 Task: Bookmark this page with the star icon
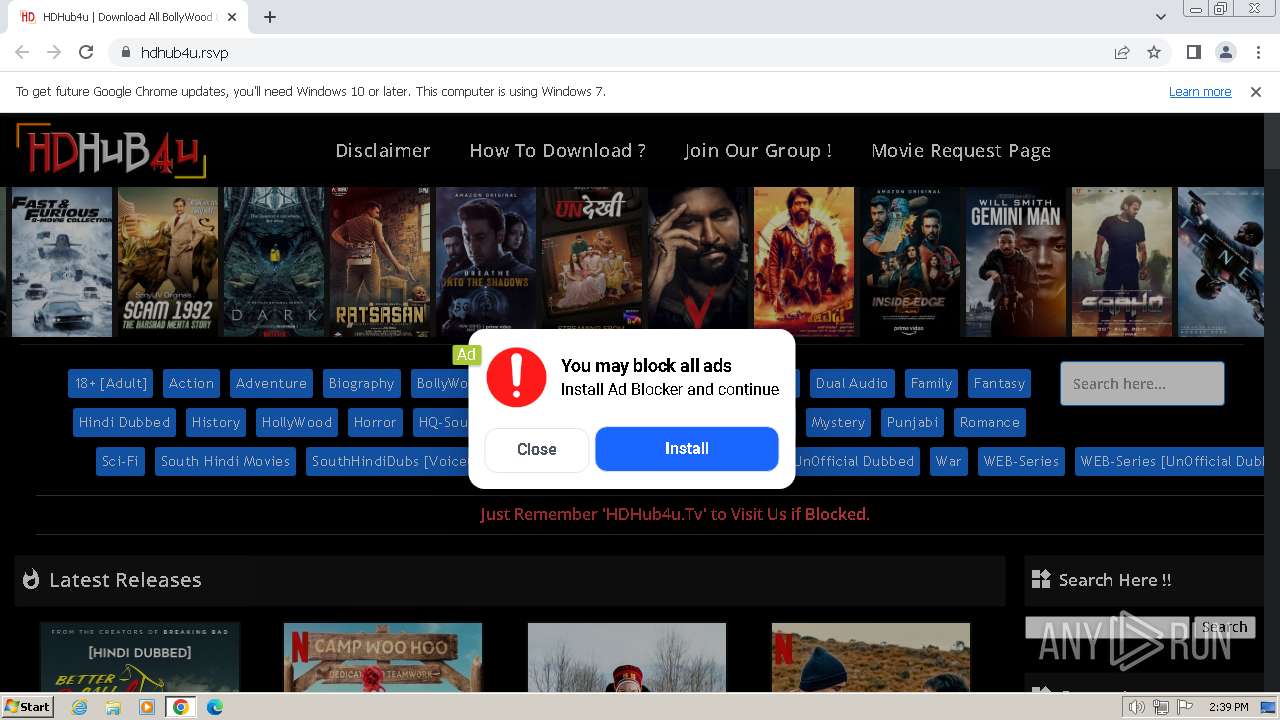pyautogui.click(x=1154, y=52)
